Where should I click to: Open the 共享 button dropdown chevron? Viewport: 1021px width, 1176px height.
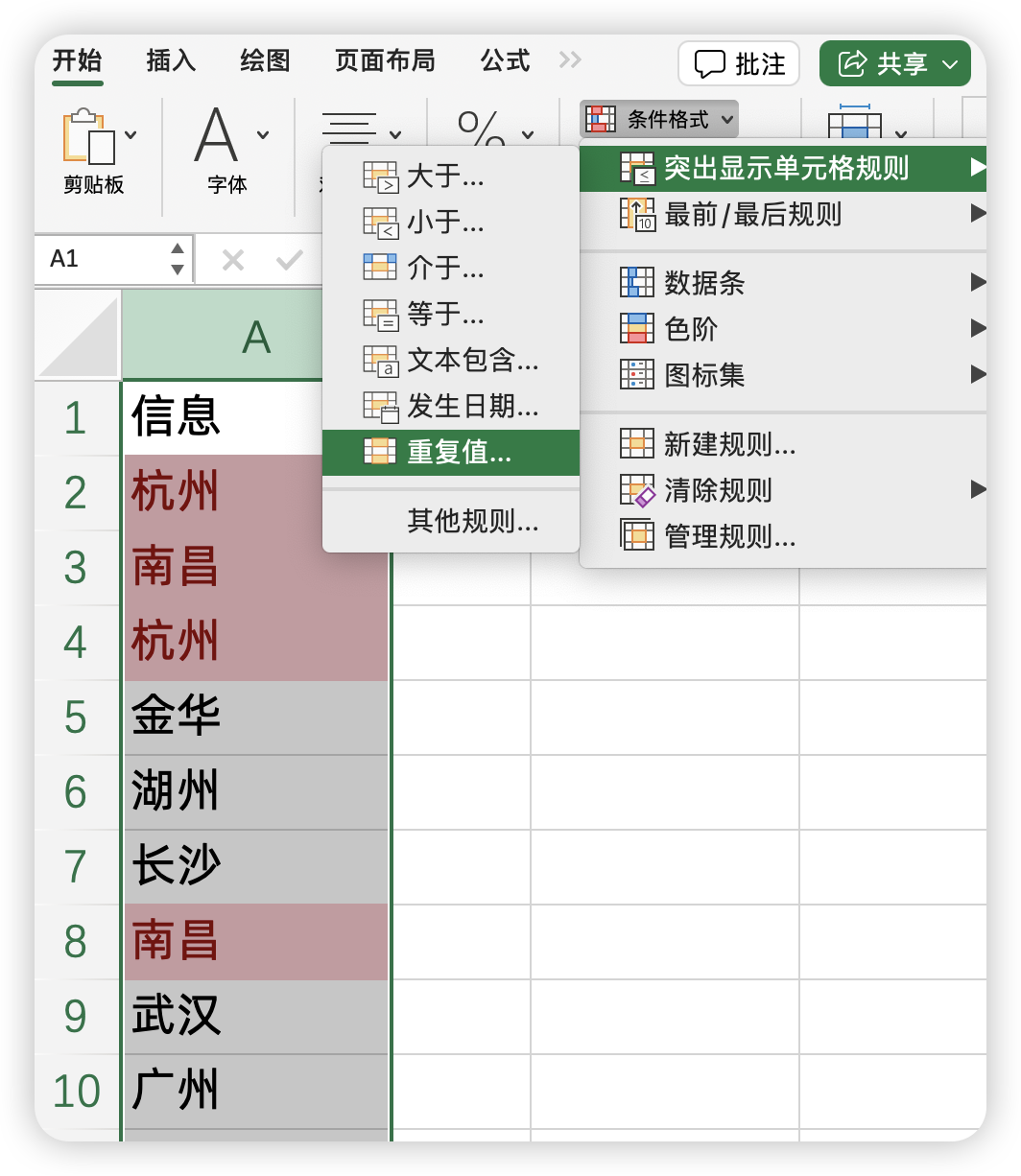coord(950,64)
